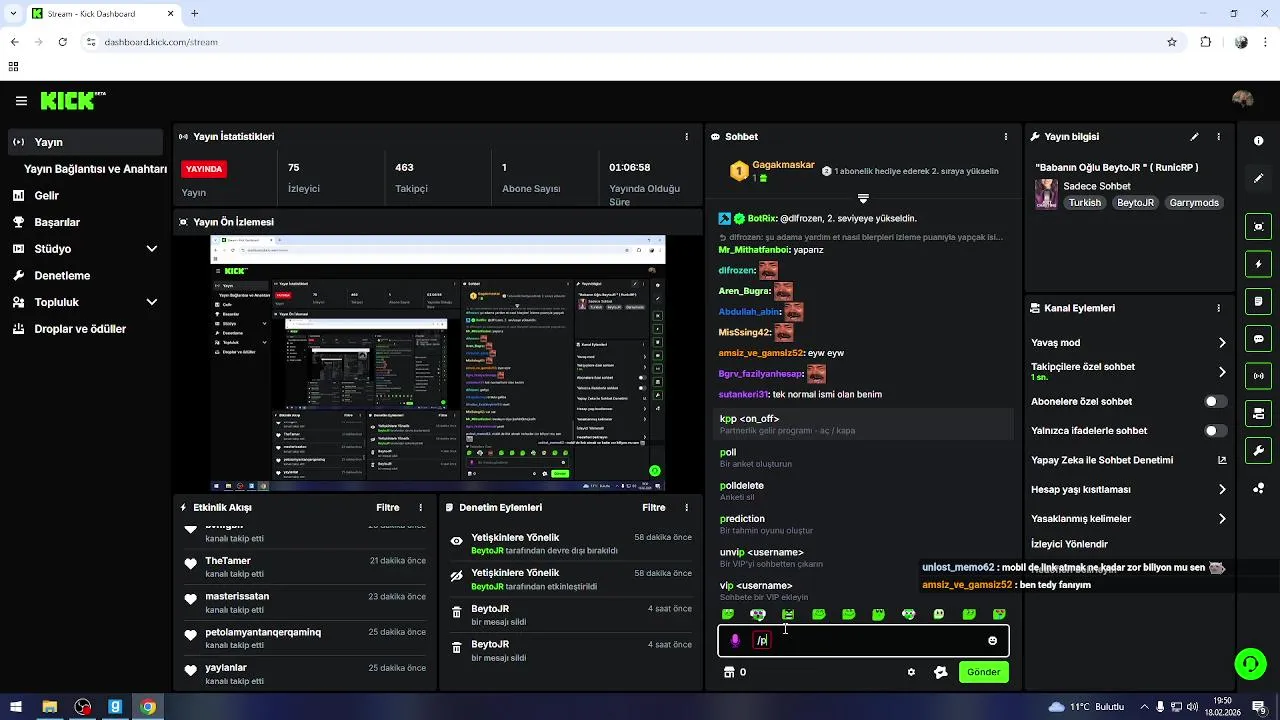Expand Stüdyo section in left sidebar
Image resolution: width=1280 pixels, height=720 pixels.
click(152, 249)
